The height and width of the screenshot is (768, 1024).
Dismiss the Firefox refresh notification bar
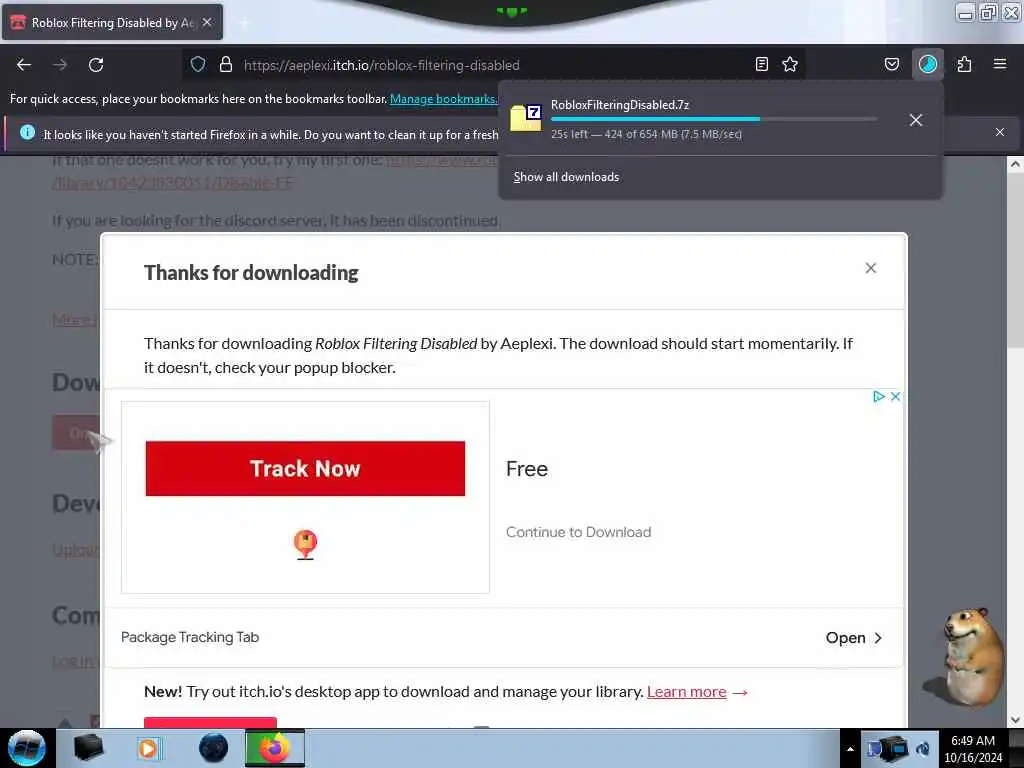tap(1000, 133)
